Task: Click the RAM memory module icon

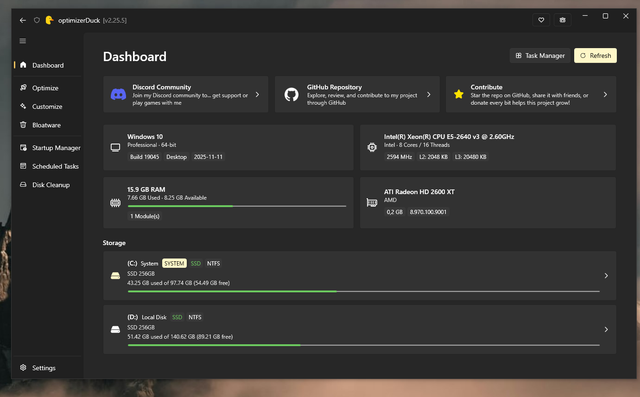Action: (x=116, y=203)
